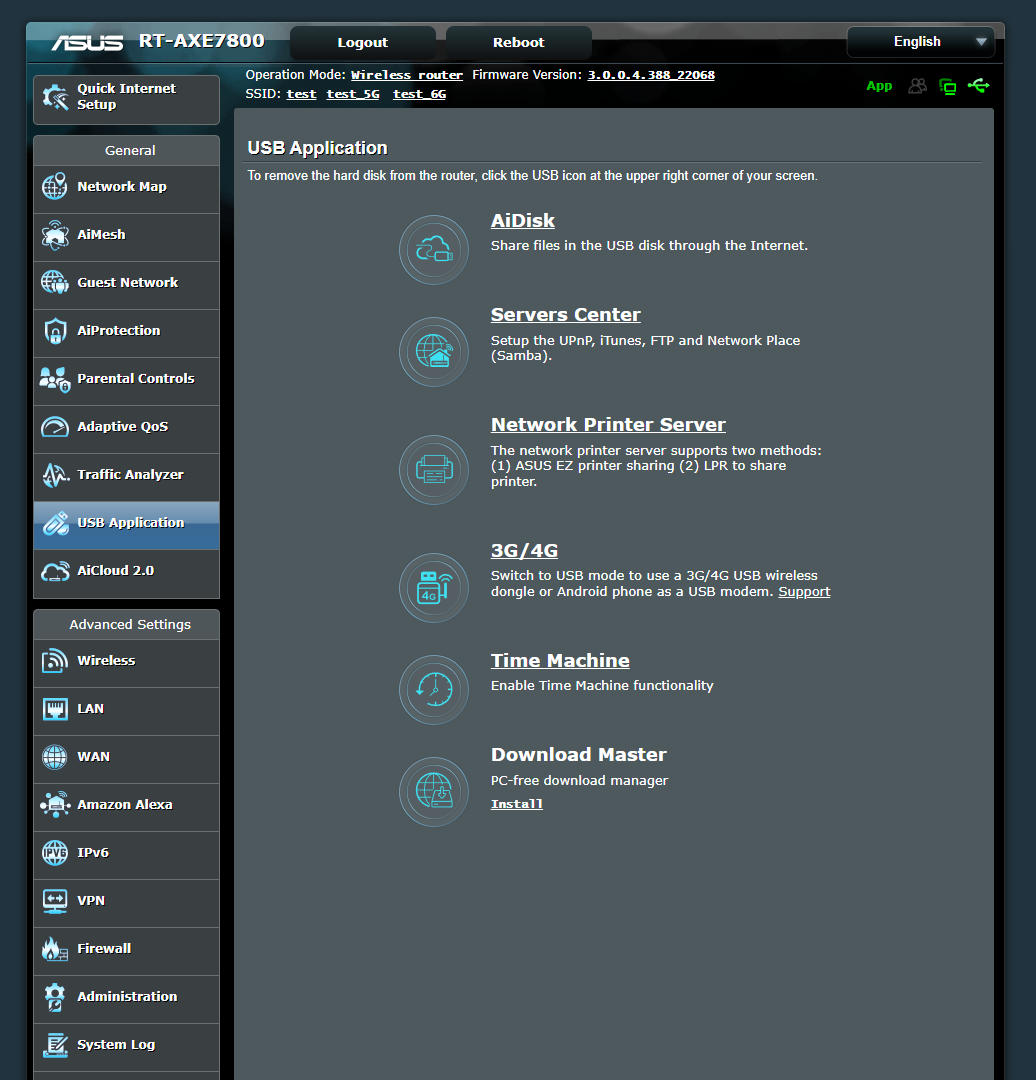Image resolution: width=1036 pixels, height=1080 pixels.
Task: Click the Reboot button
Action: pyautogui.click(x=519, y=43)
